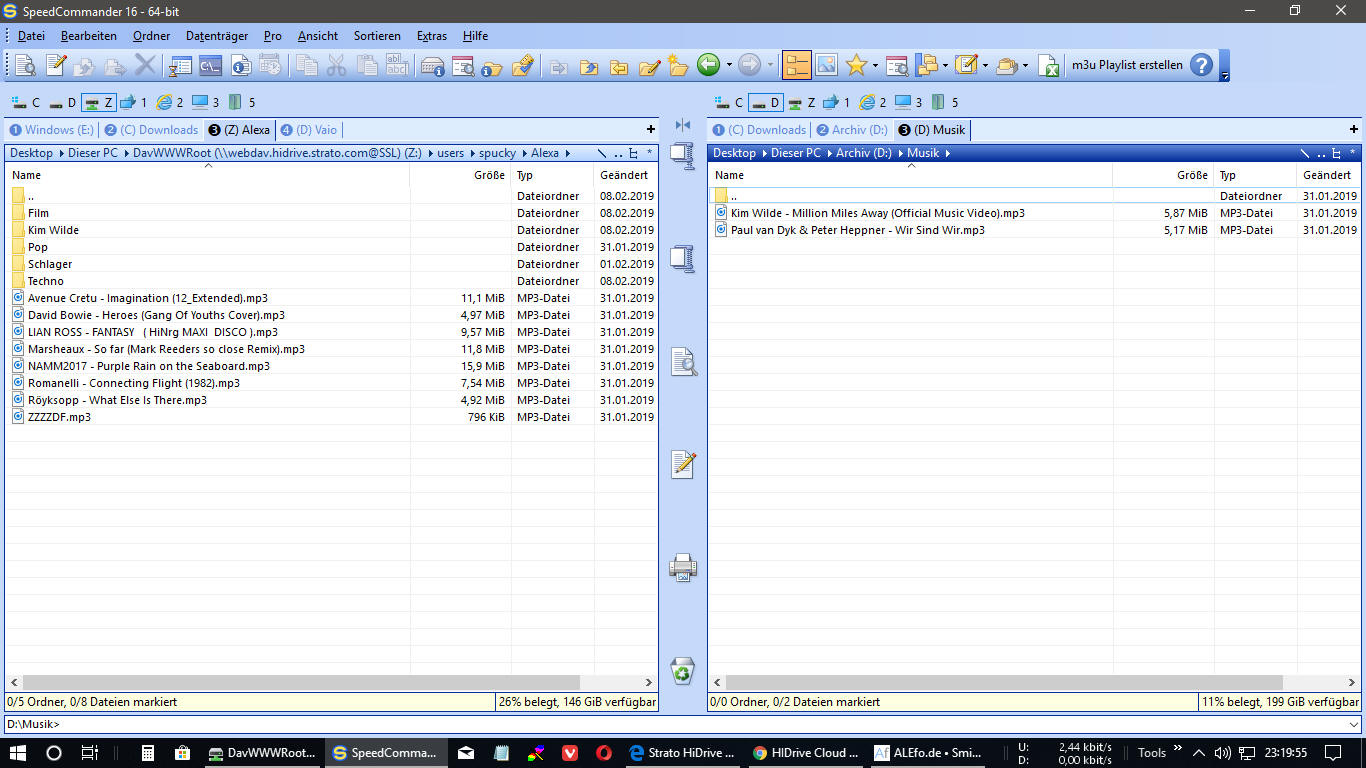Click the blue help question mark icon
The width and height of the screenshot is (1366, 768).
click(x=1201, y=66)
